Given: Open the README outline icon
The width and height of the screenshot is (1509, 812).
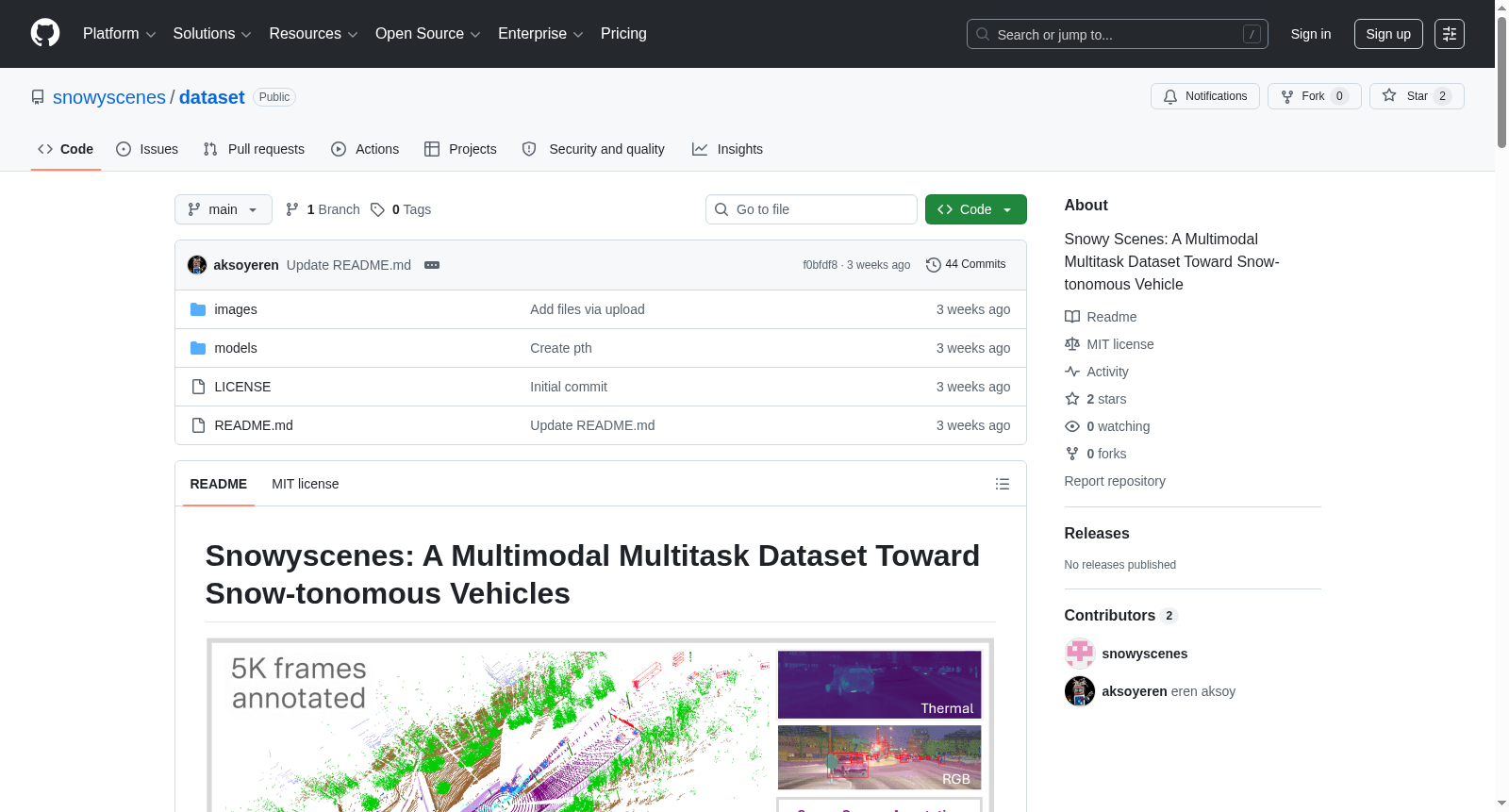Looking at the screenshot, I should [1003, 484].
